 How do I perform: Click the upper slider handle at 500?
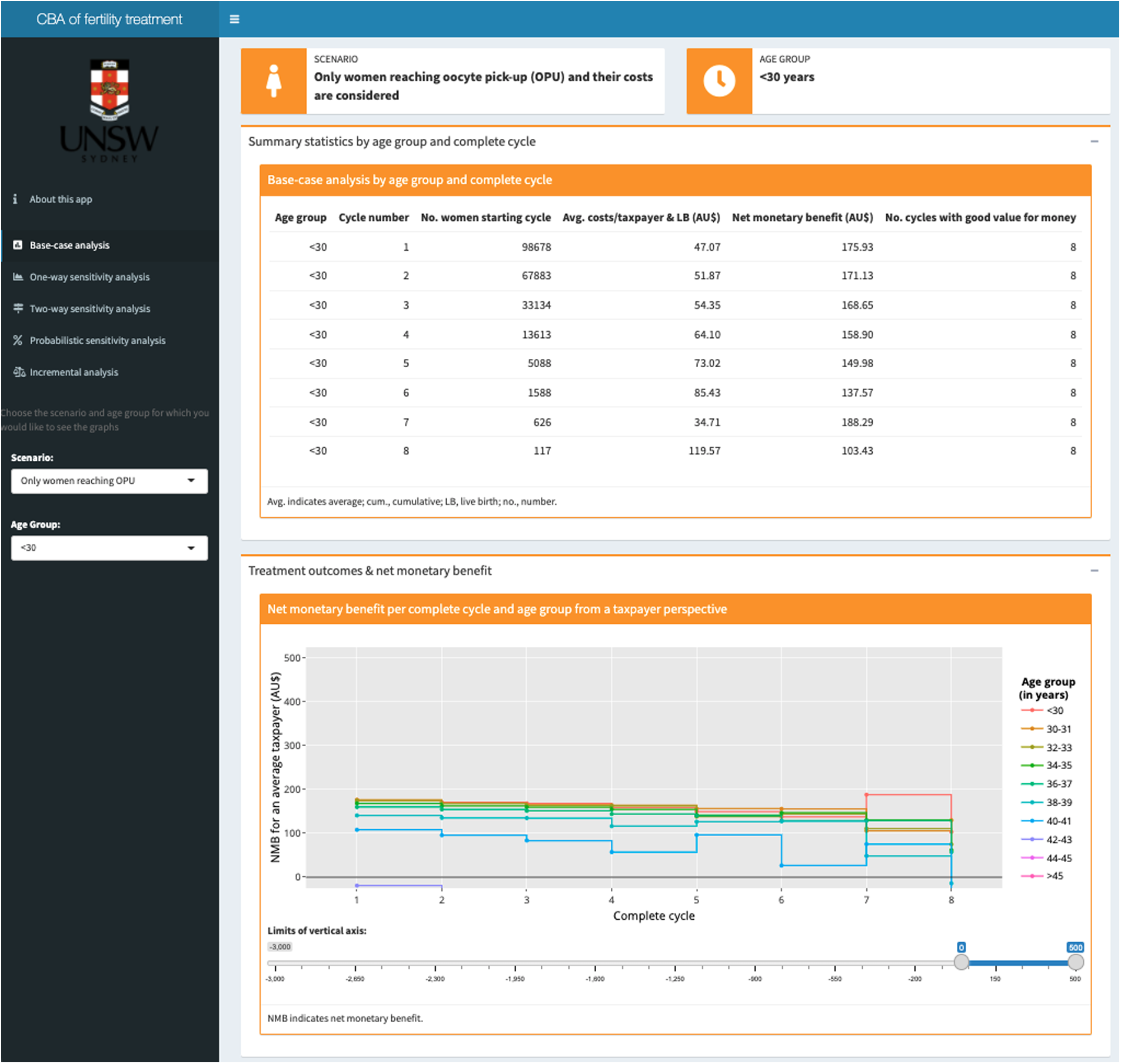(x=1076, y=962)
